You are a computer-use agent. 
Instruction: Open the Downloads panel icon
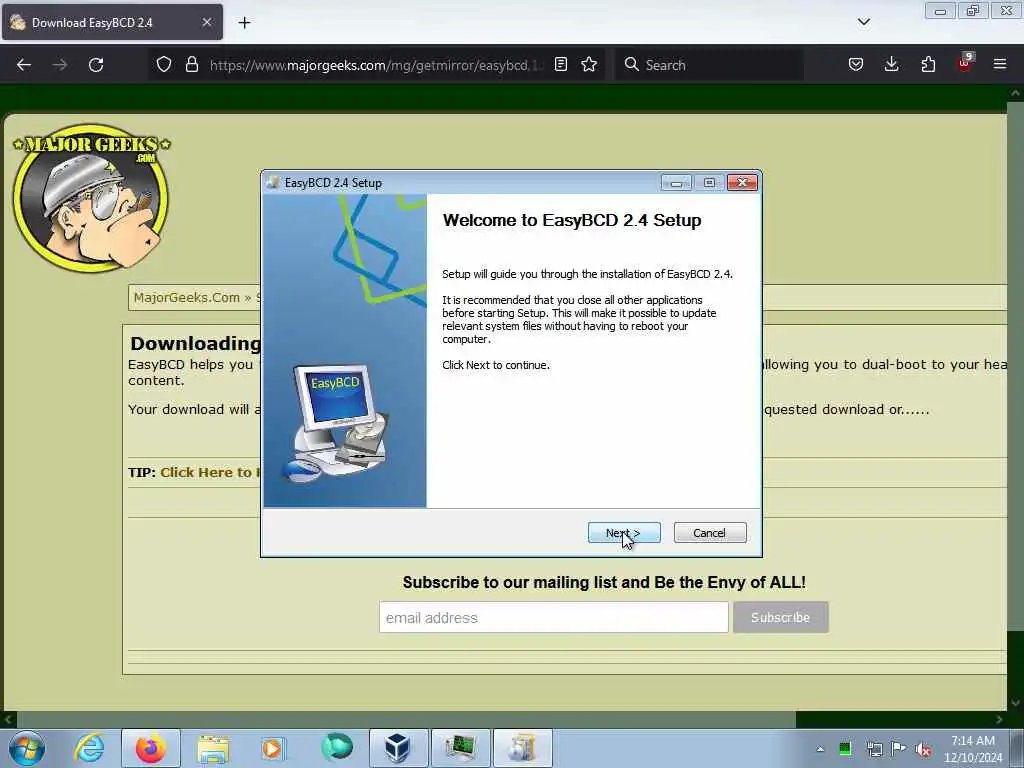(891, 65)
